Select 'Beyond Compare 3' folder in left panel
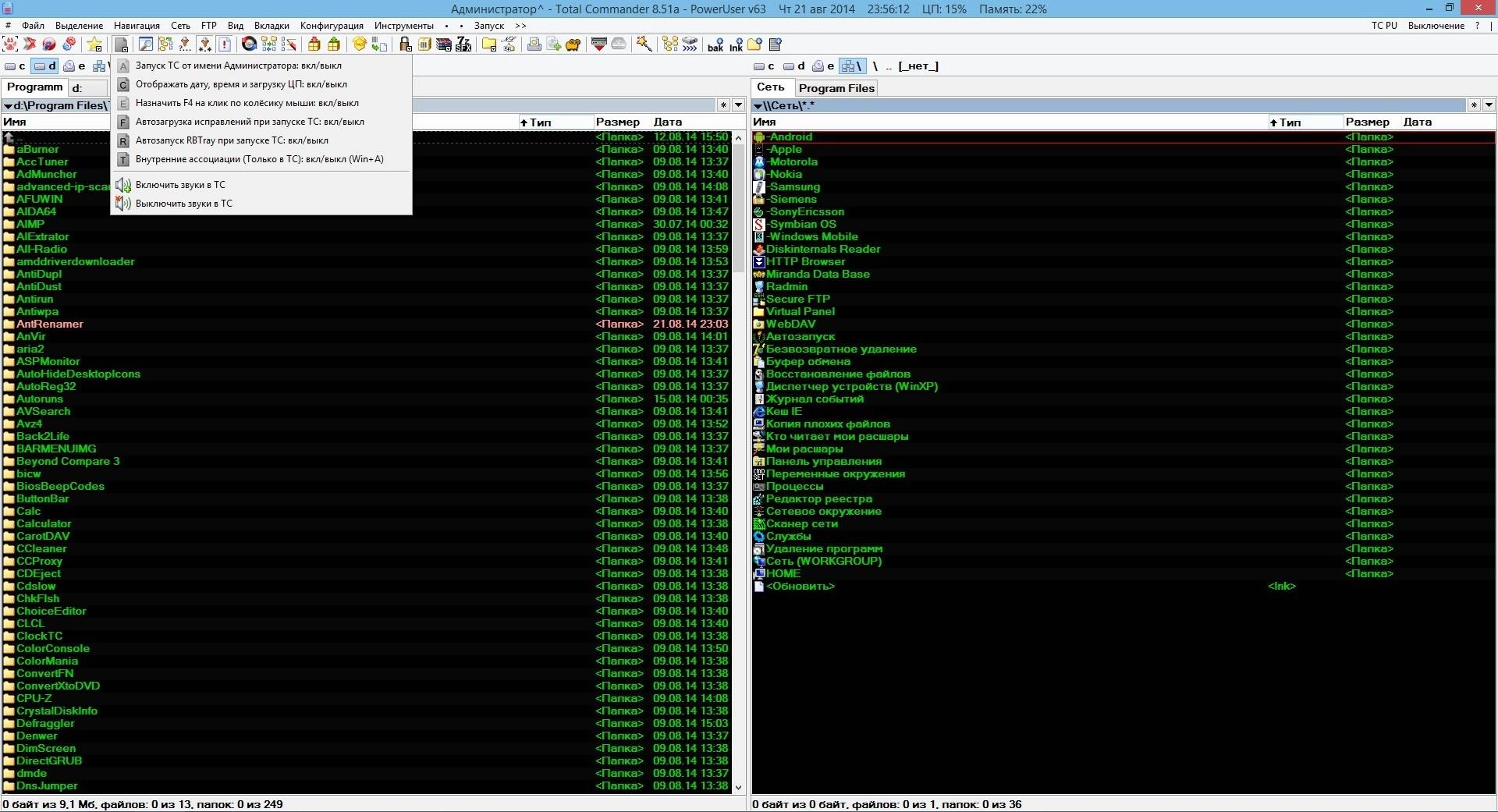This screenshot has width=1498, height=812. click(x=367, y=461)
